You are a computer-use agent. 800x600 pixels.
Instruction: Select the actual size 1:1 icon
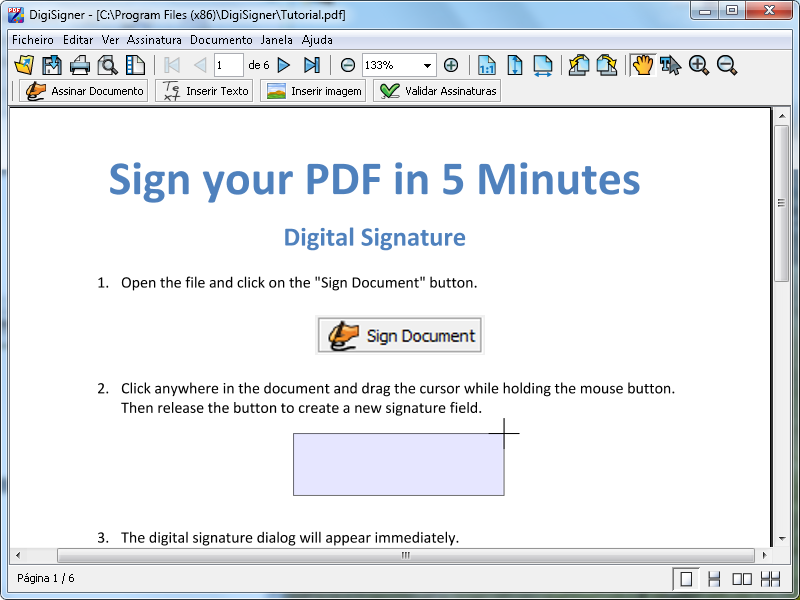[x=487, y=65]
